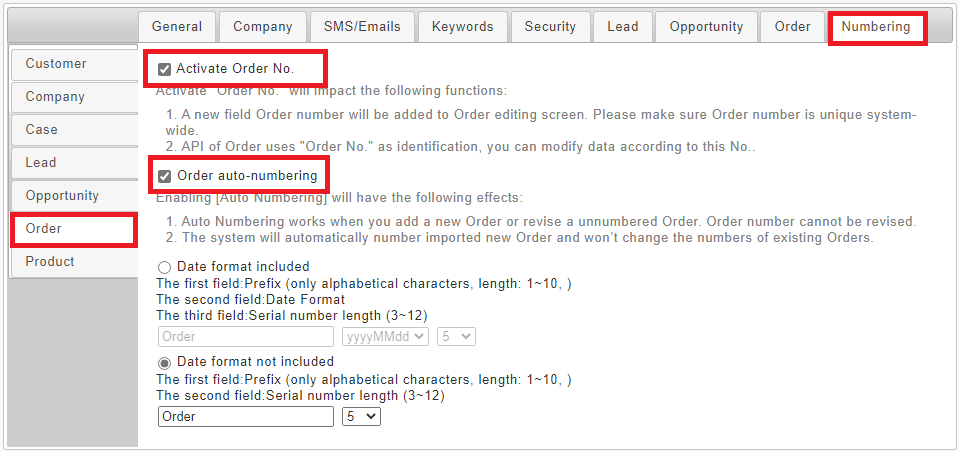
Task: Go to the SMS/Emails tab
Action: pos(363,27)
